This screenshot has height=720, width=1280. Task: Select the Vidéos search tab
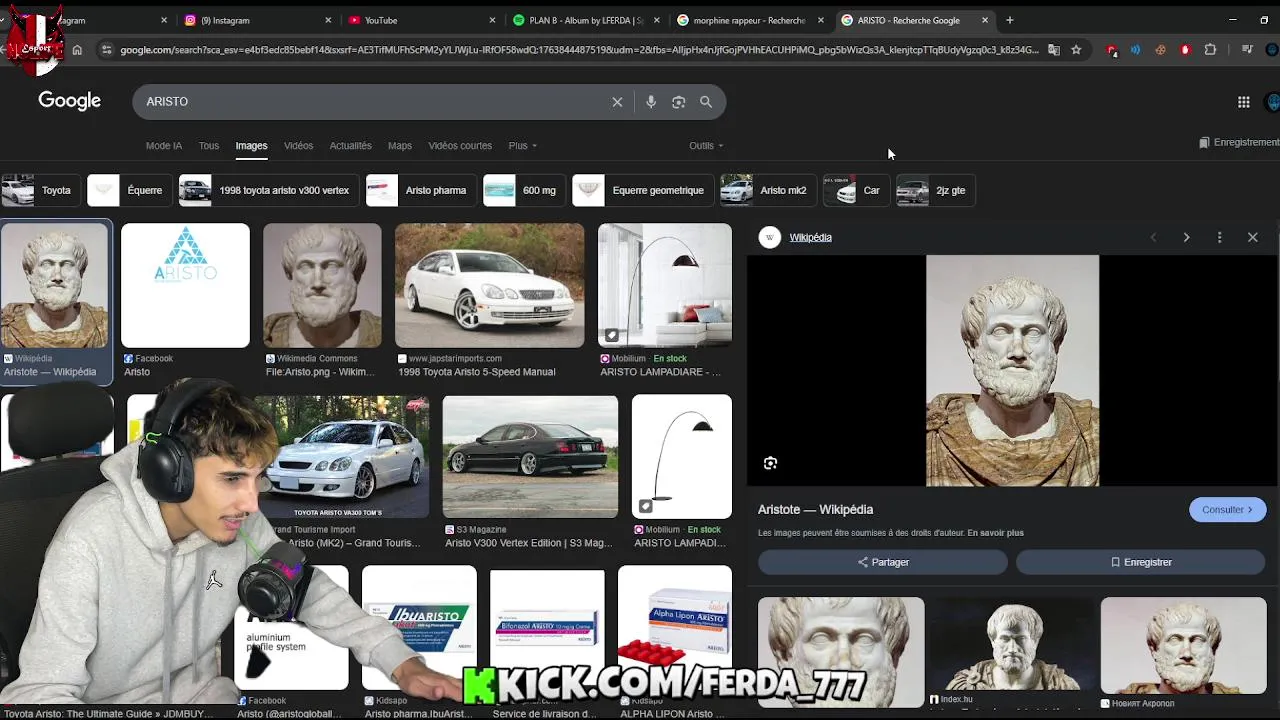click(x=298, y=146)
